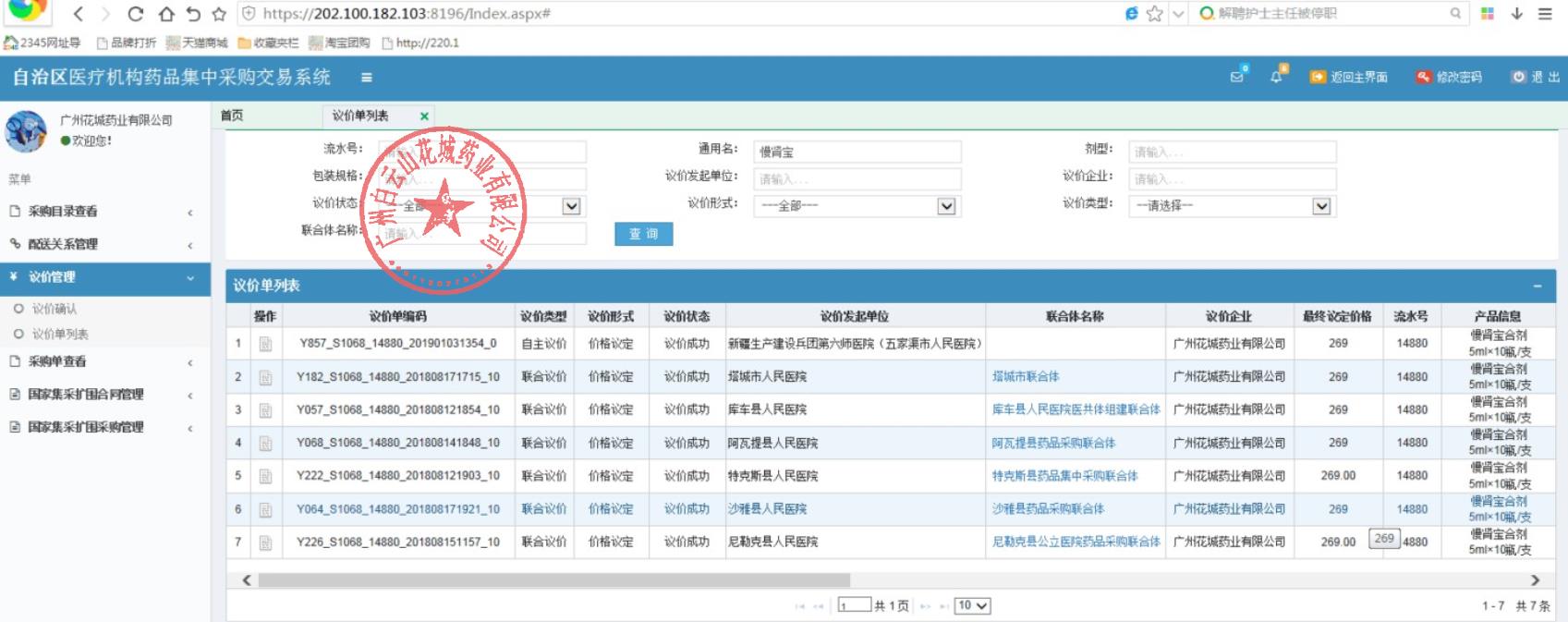Image resolution: width=1568 pixels, height=622 pixels.
Task: Open the document icon for row Y064_S1068_14880_201808171921_10
Action: (265, 509)
